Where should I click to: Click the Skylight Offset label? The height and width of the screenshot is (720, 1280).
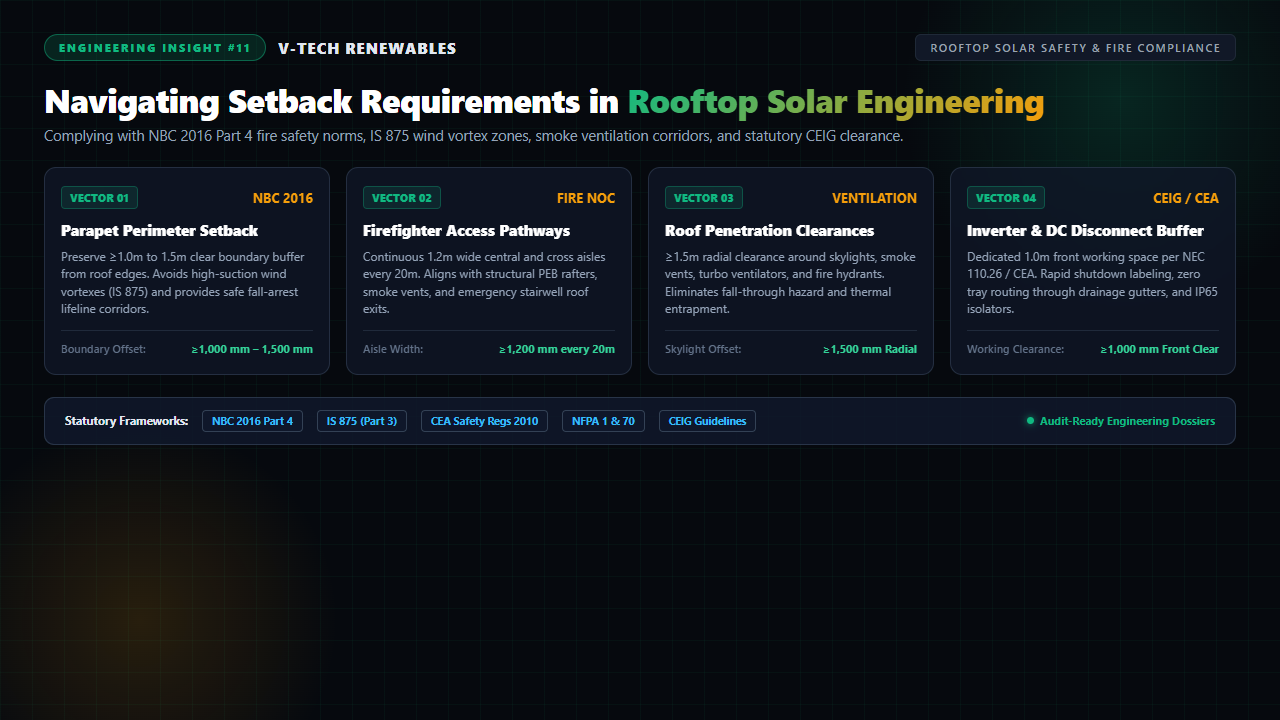[x=703, y=350]
